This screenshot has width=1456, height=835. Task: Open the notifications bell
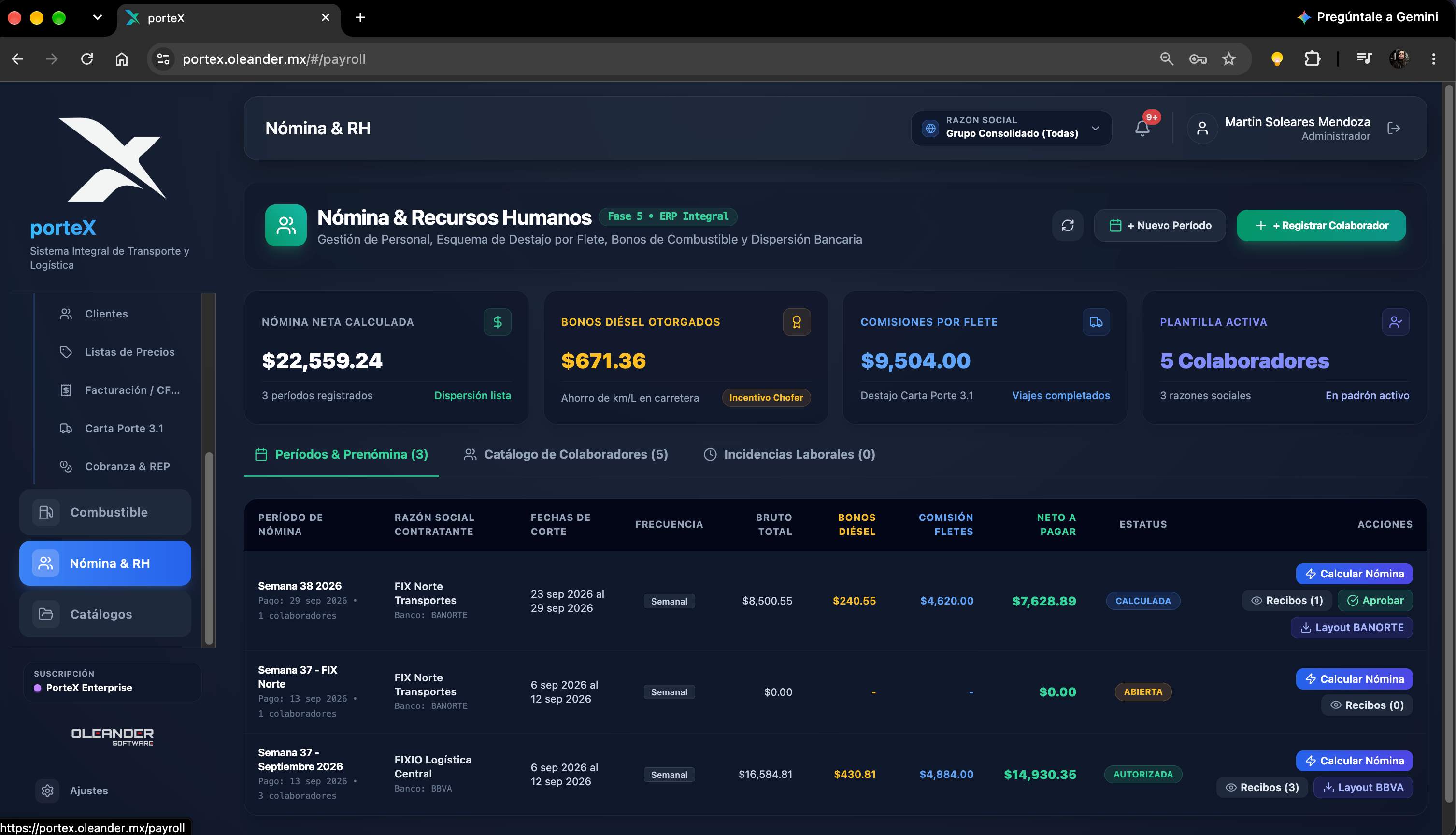pyautogui.click(x=1142, y=128)
